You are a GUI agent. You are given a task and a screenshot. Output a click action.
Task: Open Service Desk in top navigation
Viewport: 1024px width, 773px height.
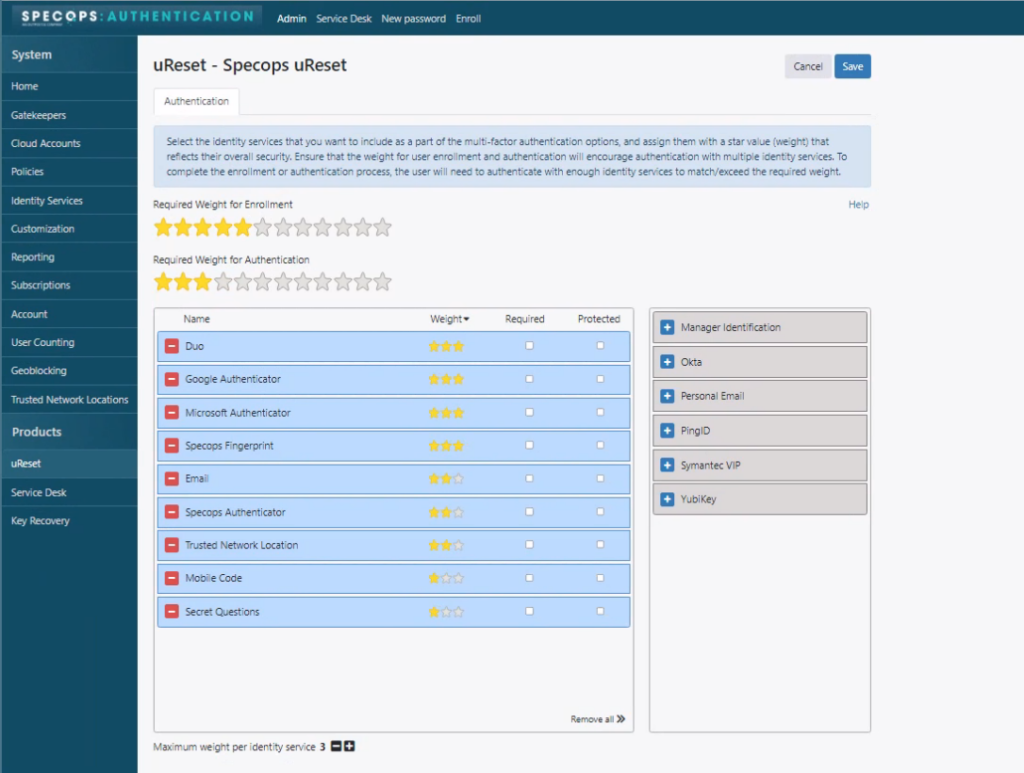344,18
